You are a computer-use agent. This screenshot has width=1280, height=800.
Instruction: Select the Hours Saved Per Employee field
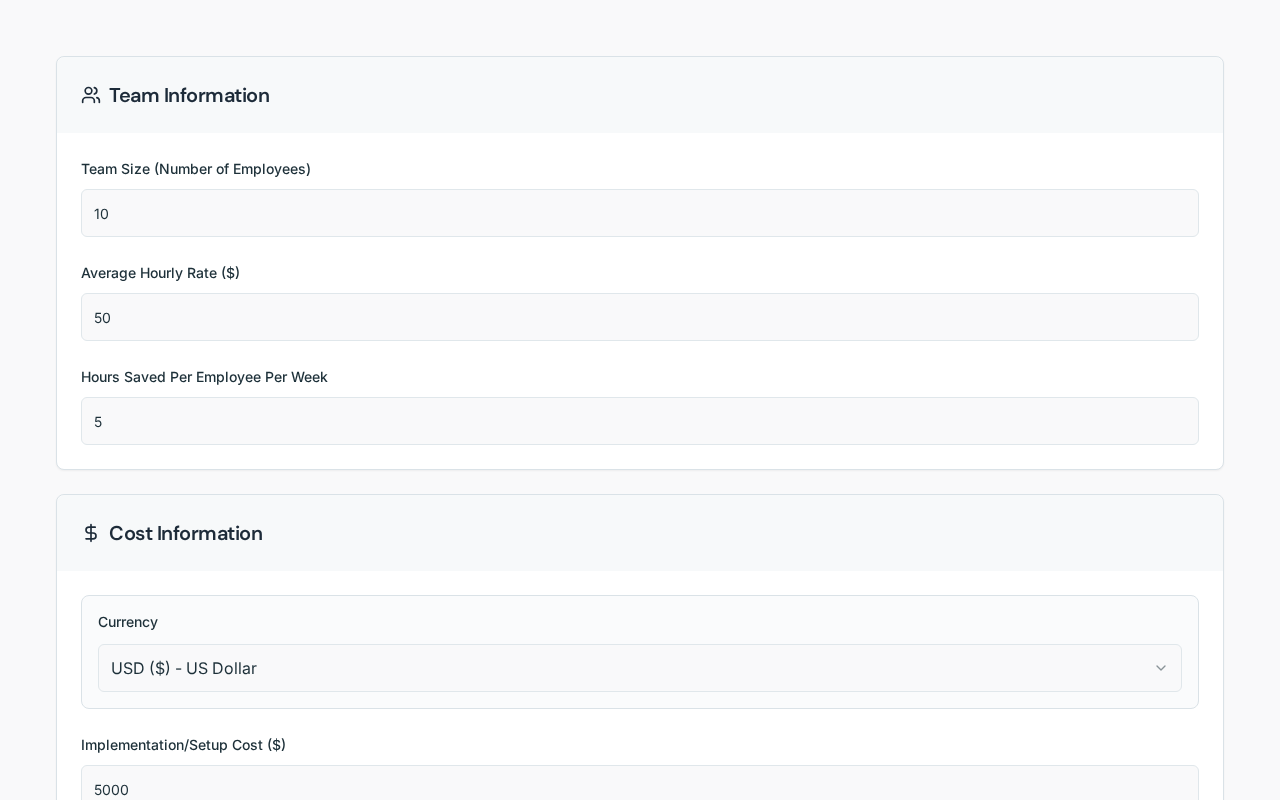tap(640, 421)
